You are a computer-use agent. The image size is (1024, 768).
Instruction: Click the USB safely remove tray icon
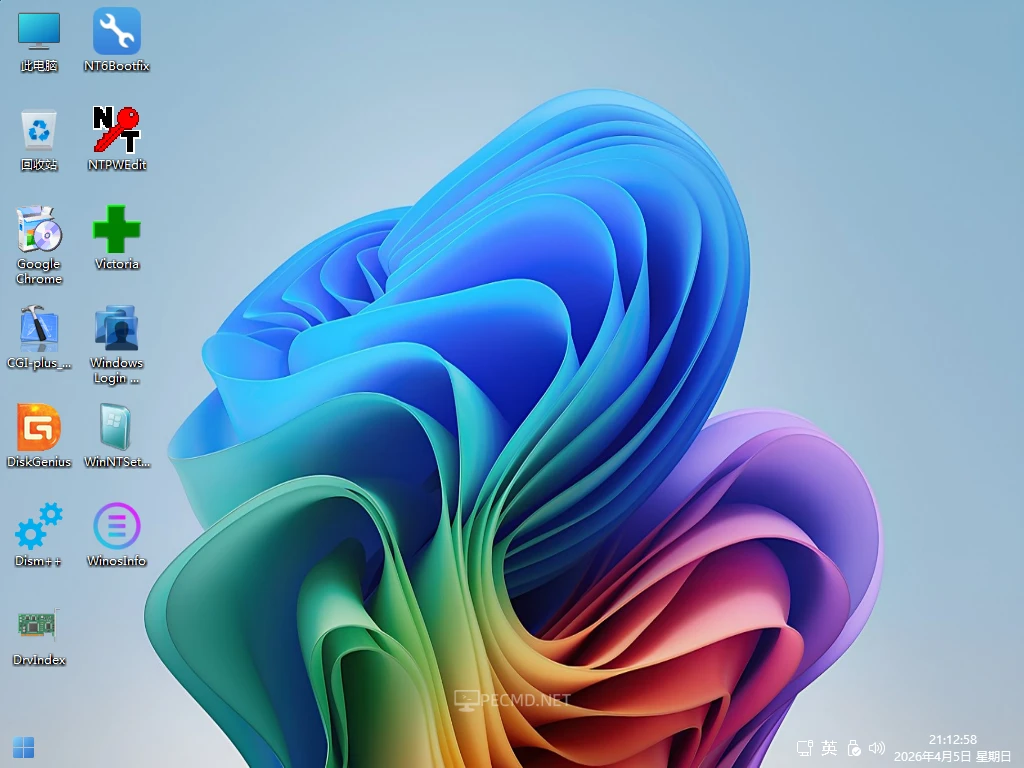coord(854,748)
